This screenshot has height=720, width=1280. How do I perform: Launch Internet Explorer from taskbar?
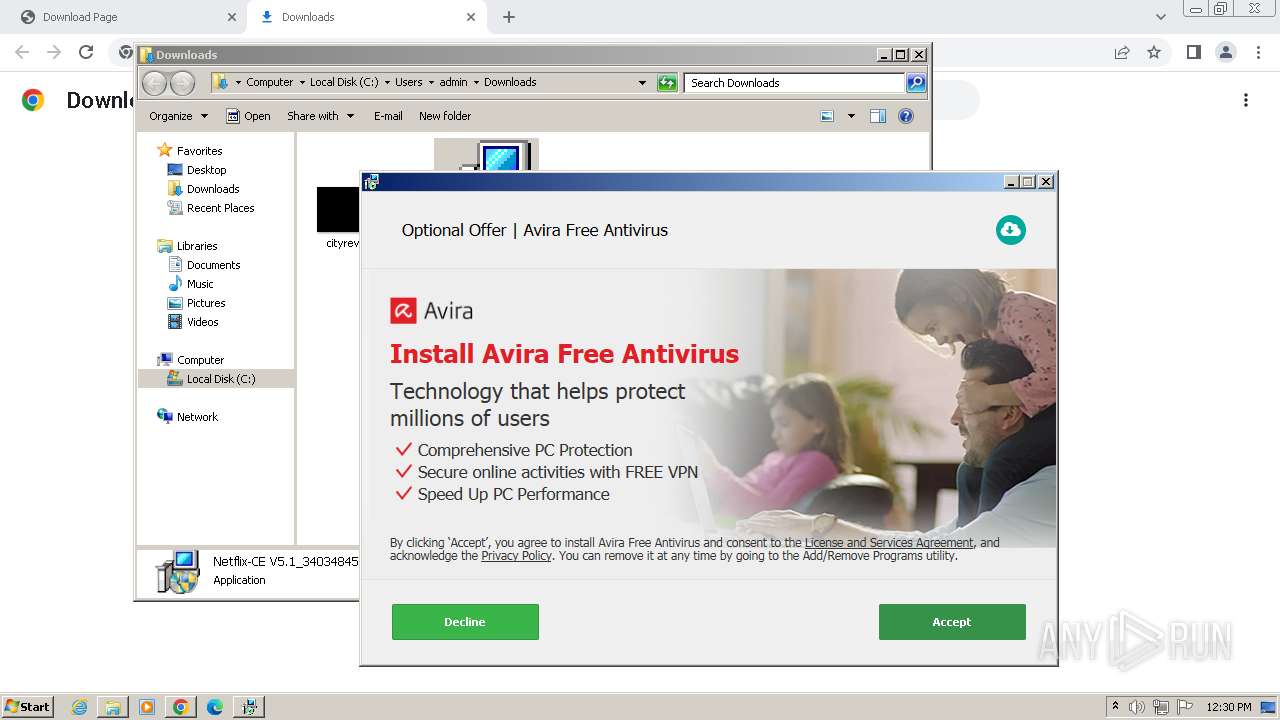click(x=80, y=707)
